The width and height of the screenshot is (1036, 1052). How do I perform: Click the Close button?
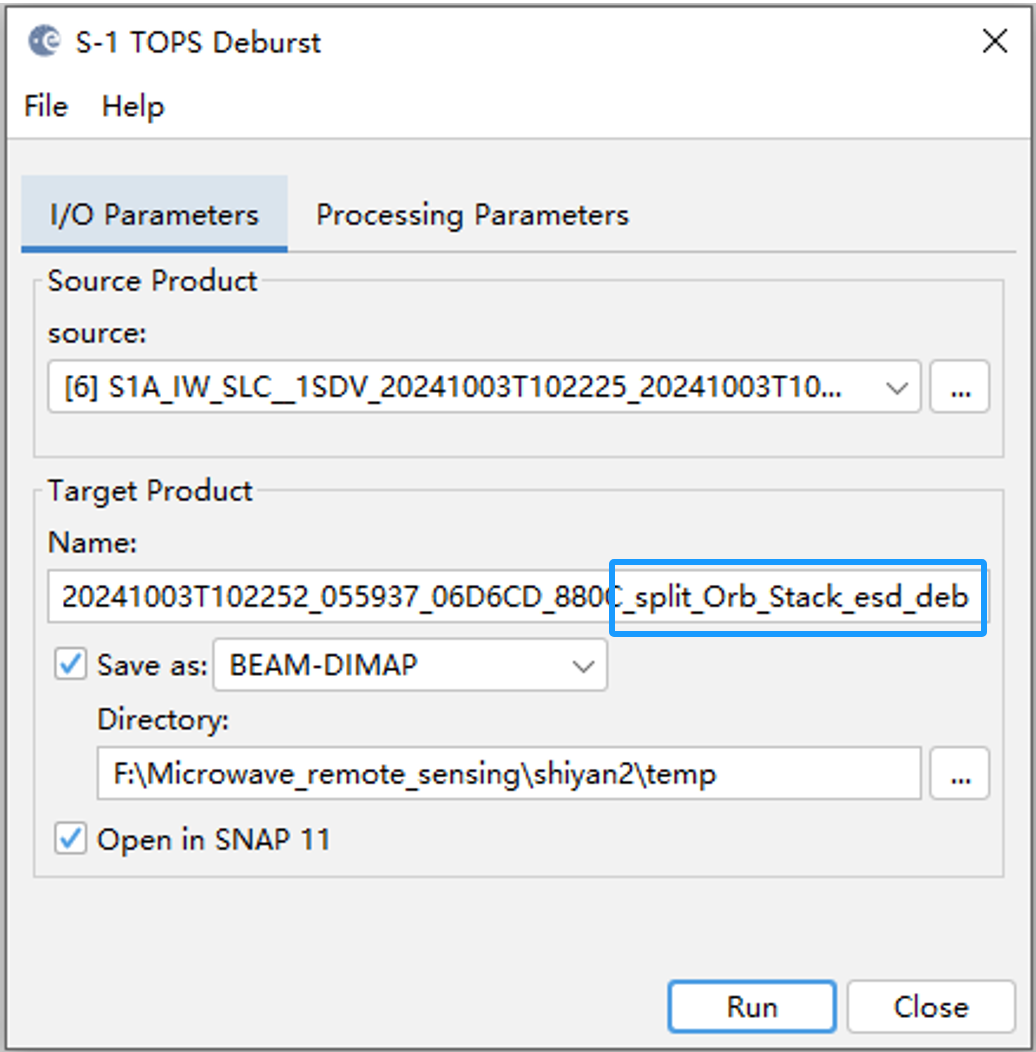[x=931, y=1006]
